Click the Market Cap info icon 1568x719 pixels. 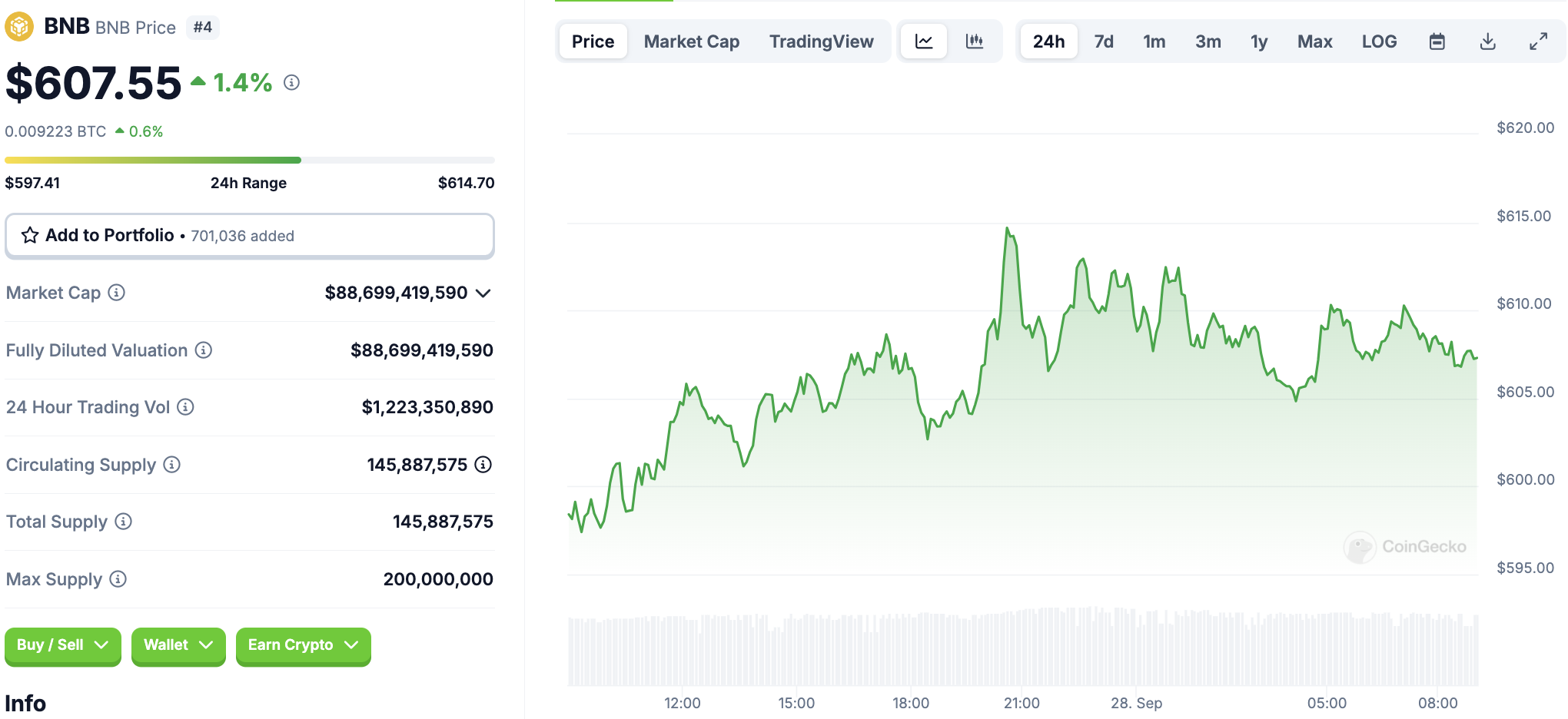point(116,293)
